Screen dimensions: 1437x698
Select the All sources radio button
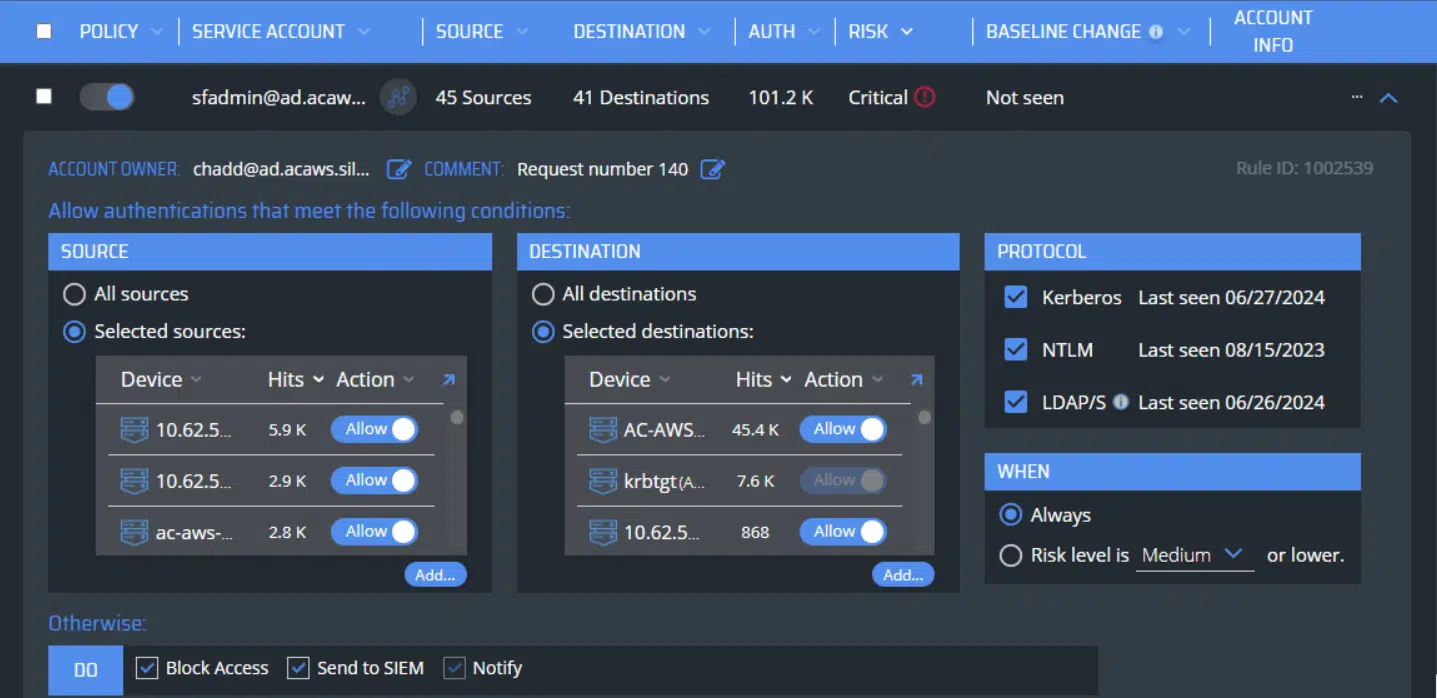pos(74,294)
